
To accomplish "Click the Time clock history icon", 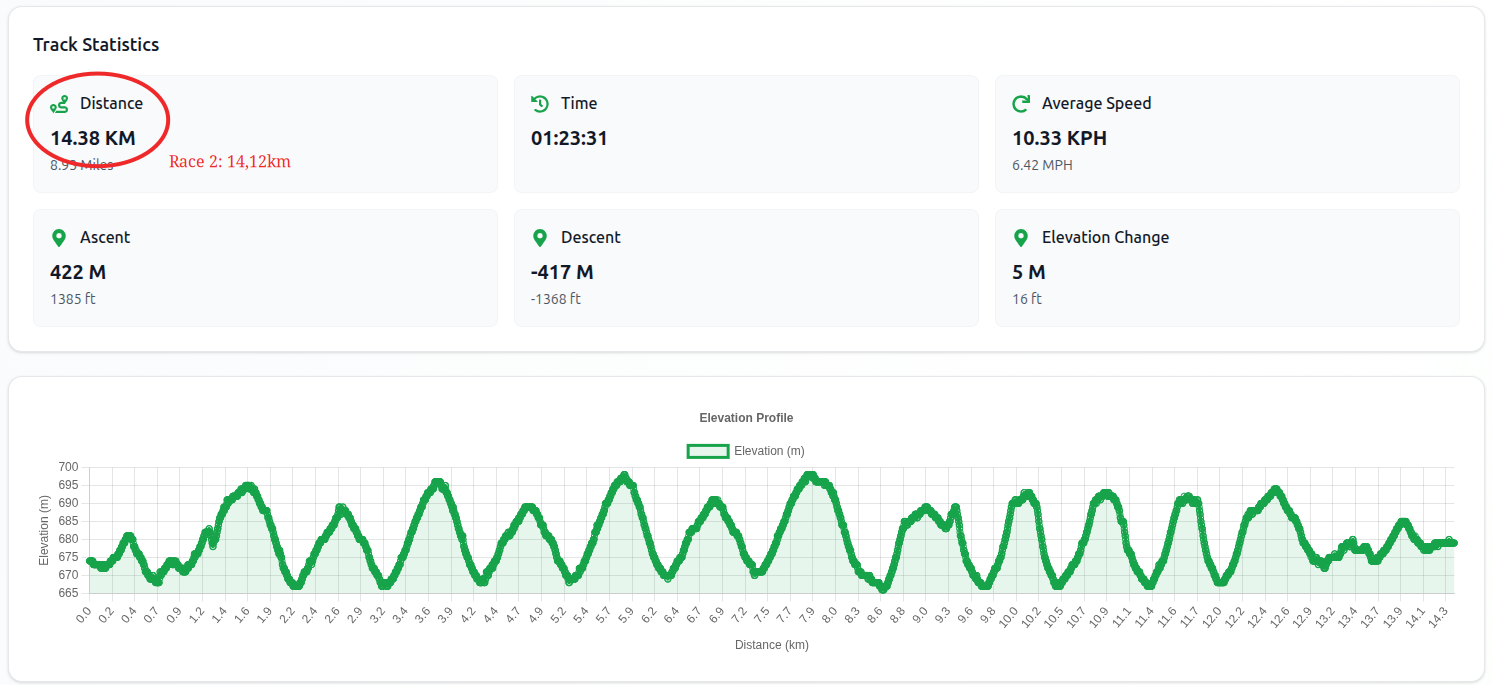I will tap(540, 104).
